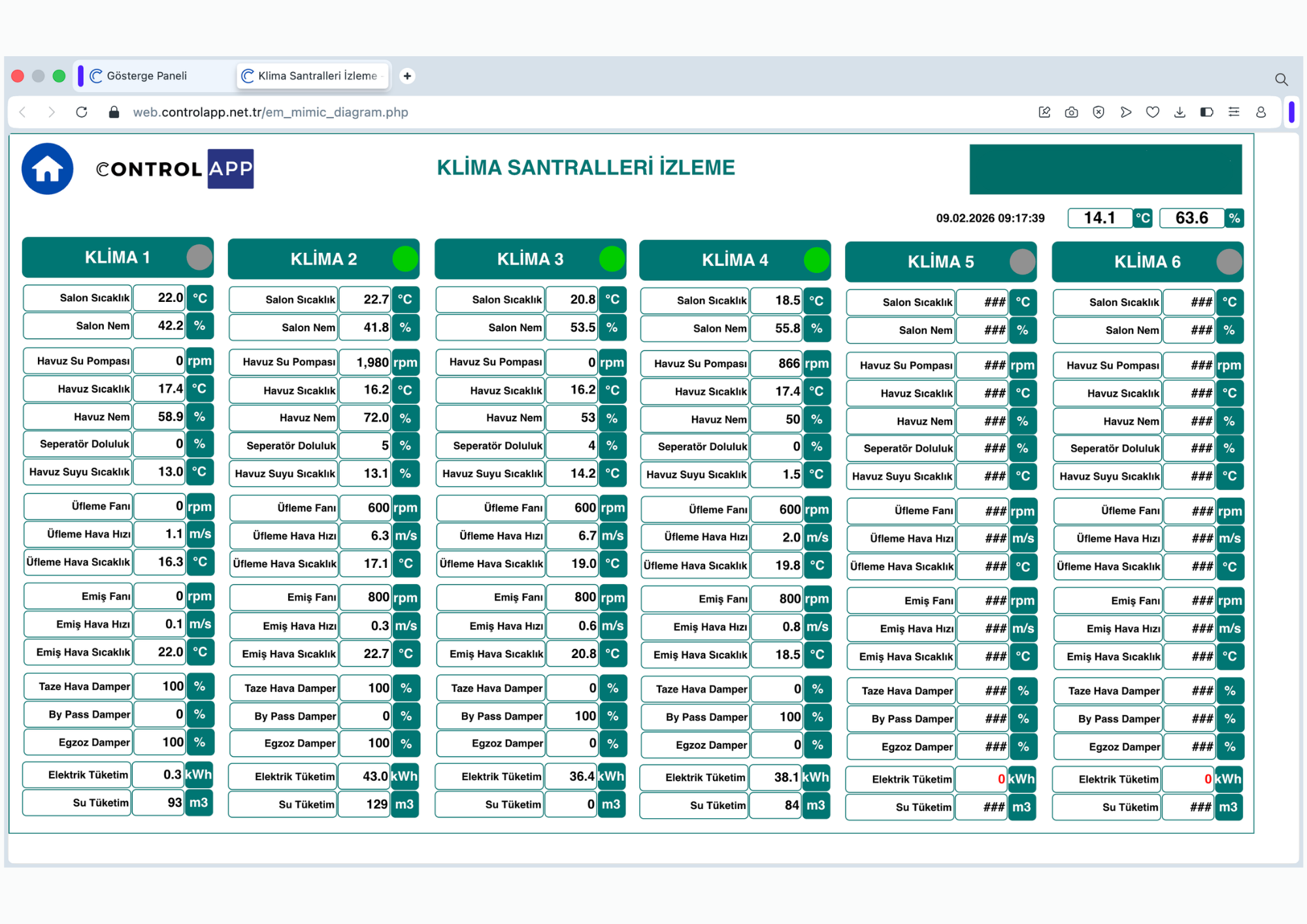Click KLİMA 4 Su Tüketim value 84
The height and width of the screenshot is (924, 1307).
[x=776, y=805]
